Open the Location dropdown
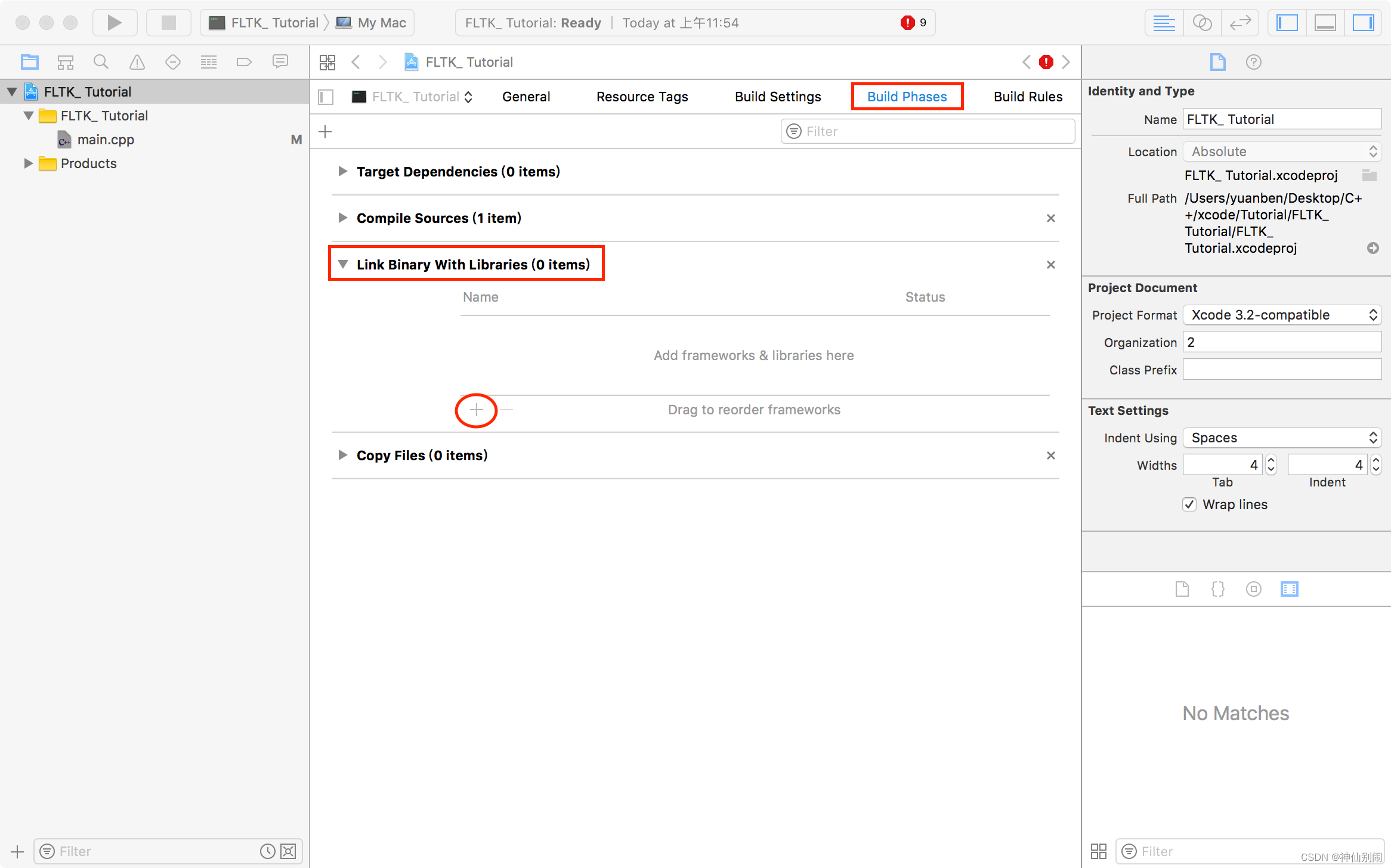Viewport: 1391px width, 868px height. (1282, 151)
